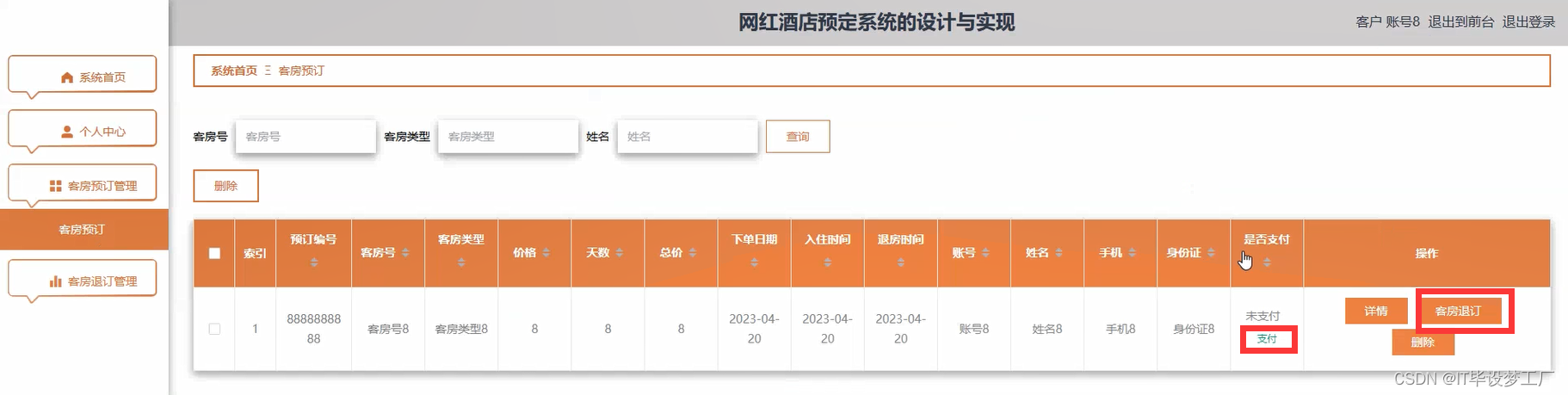Focus the 姓名 search input

[687, 136]
